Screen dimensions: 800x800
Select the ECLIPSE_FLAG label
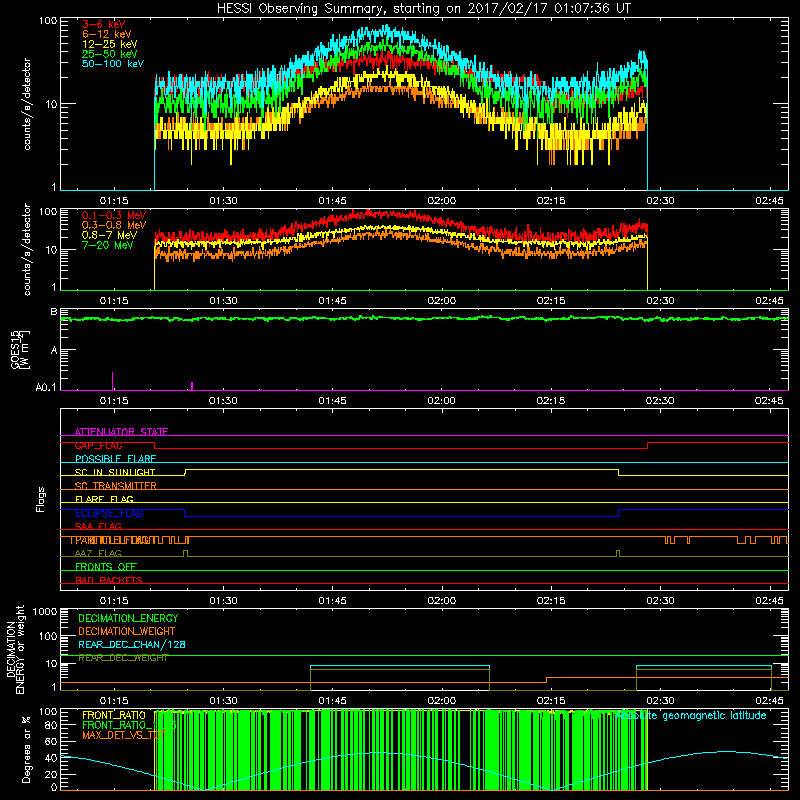109,513
